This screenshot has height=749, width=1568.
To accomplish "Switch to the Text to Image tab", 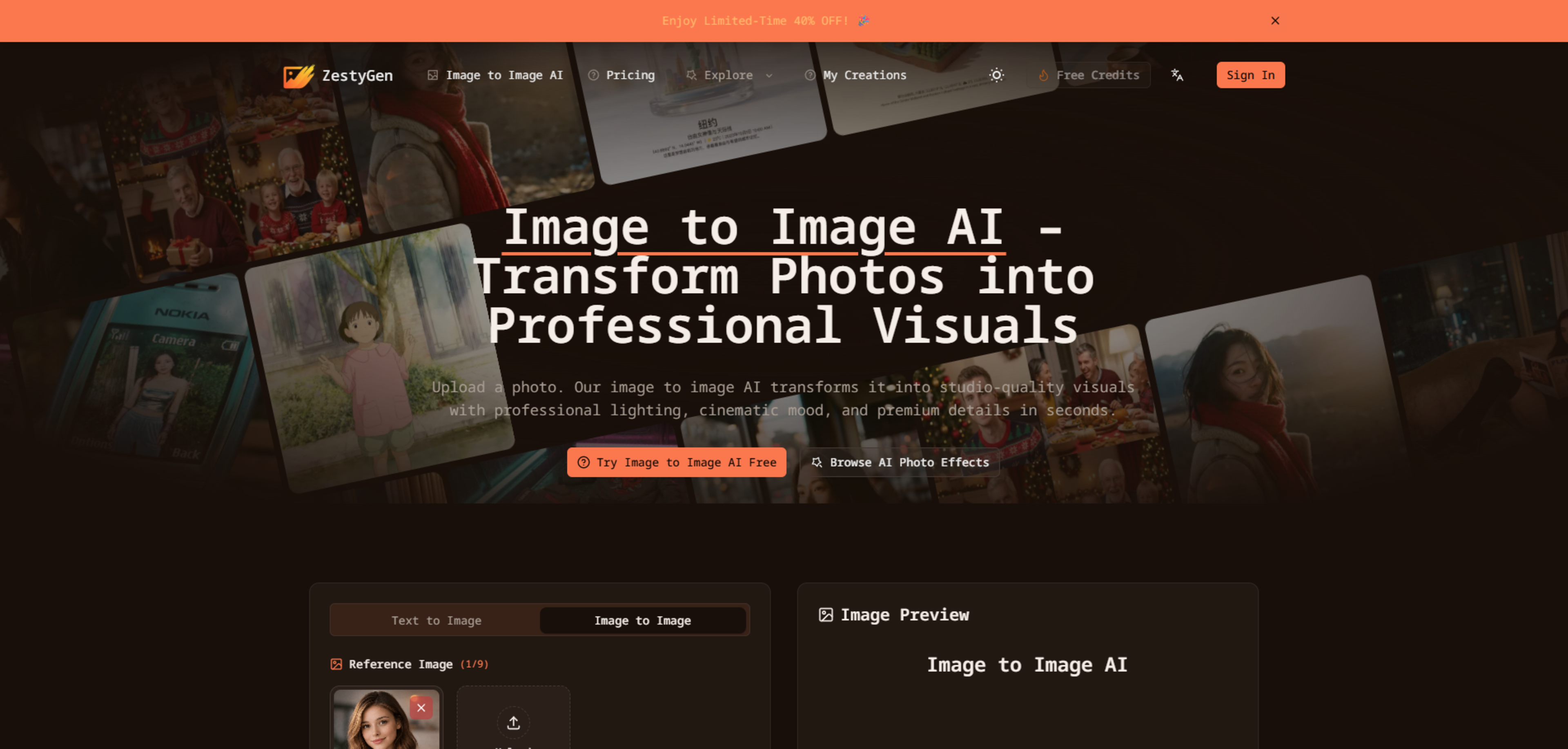I will coord(436,620).
